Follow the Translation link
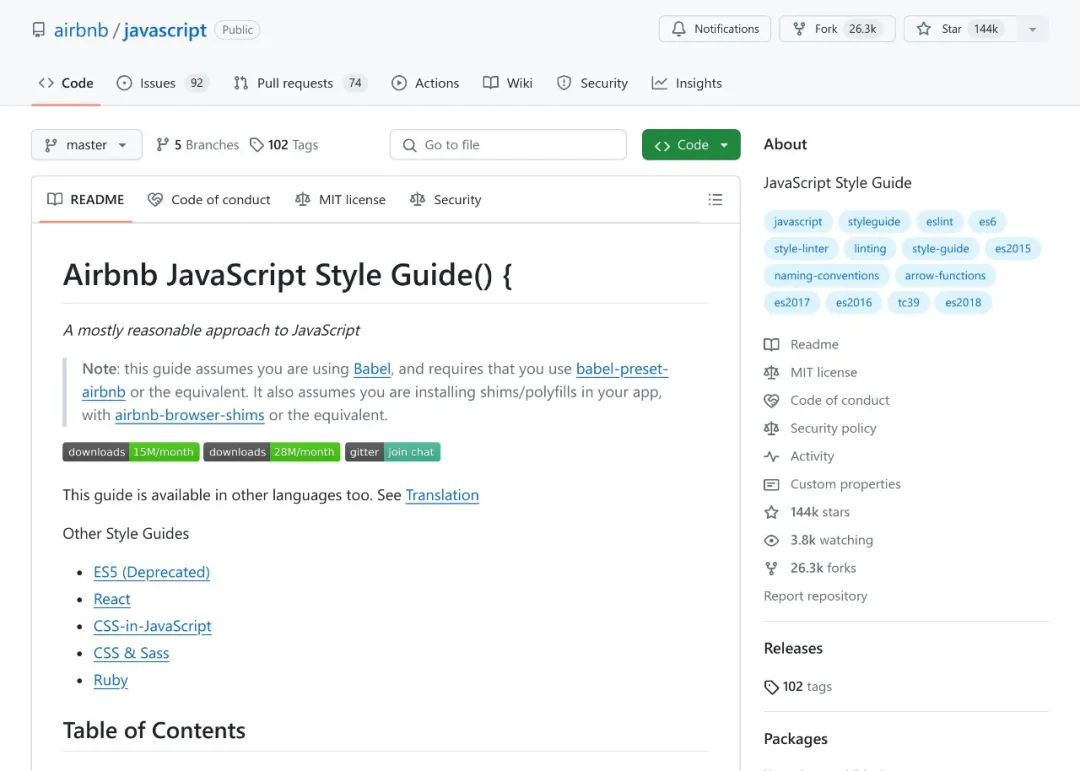 (442, 495)
